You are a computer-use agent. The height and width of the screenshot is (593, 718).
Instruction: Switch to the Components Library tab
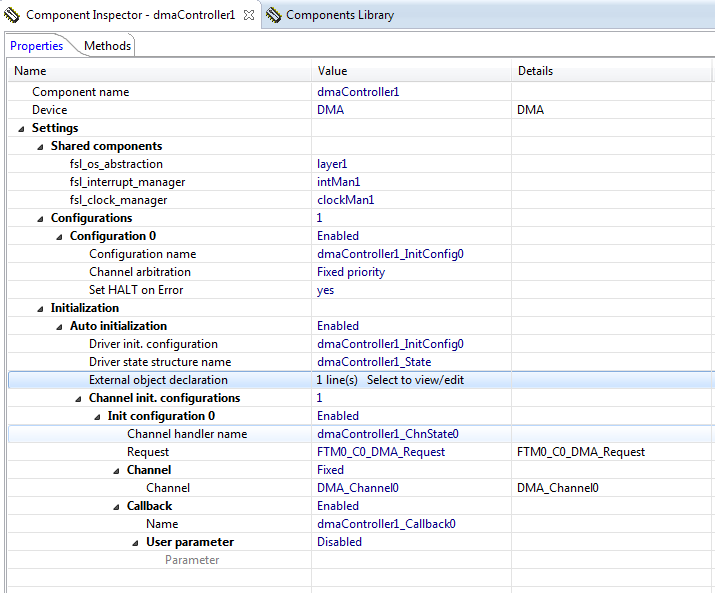click(339, 15)
